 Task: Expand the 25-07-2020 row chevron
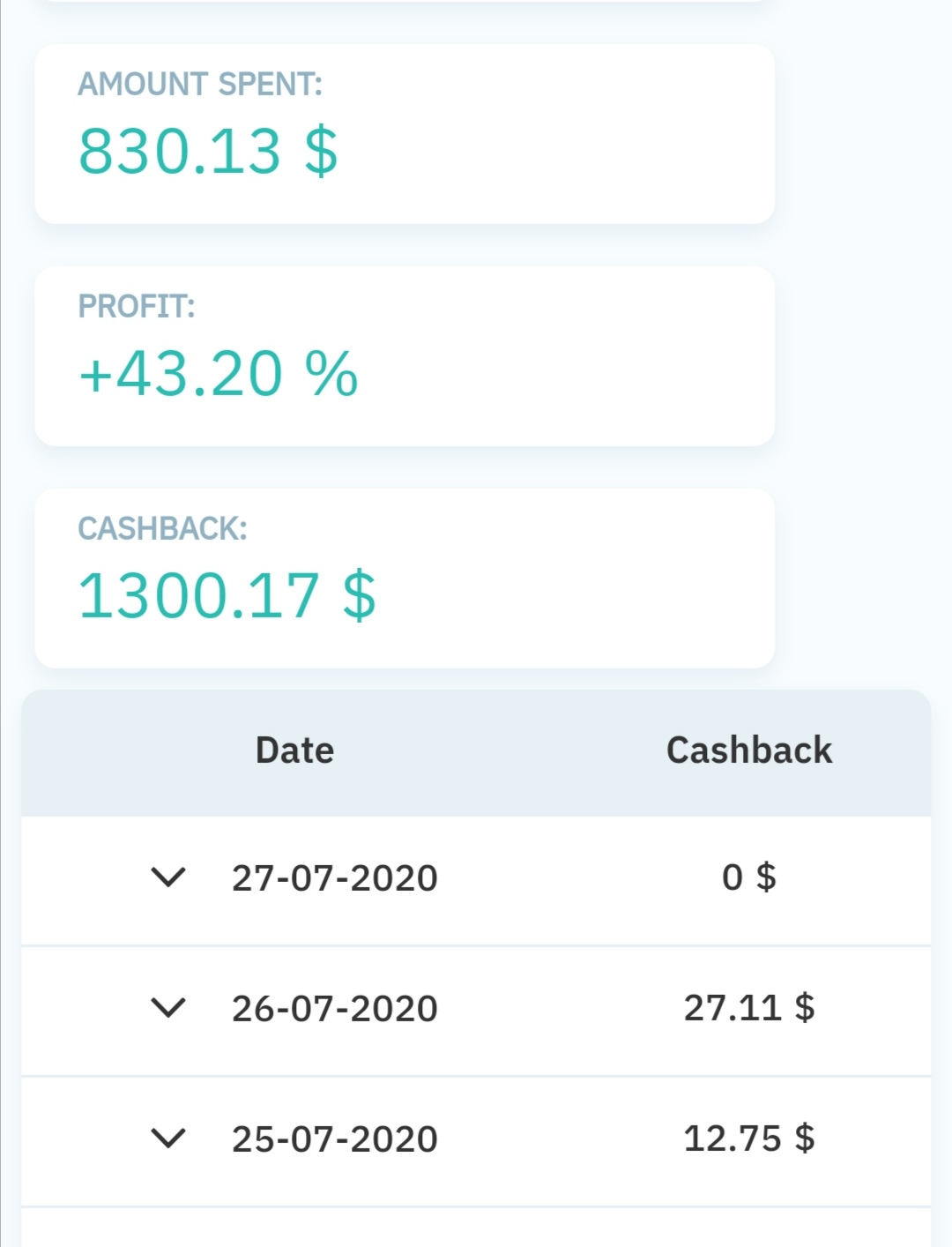167,1138
